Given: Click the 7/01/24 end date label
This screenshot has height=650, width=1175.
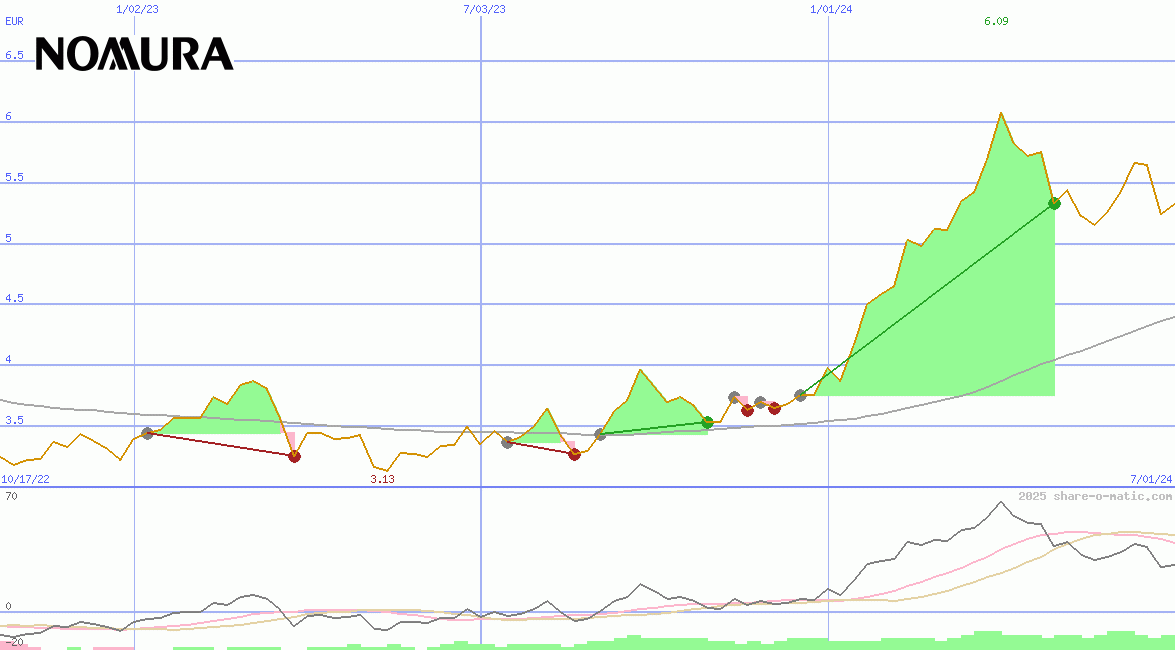Looking at the screenshot, I should click(1150, 480).
